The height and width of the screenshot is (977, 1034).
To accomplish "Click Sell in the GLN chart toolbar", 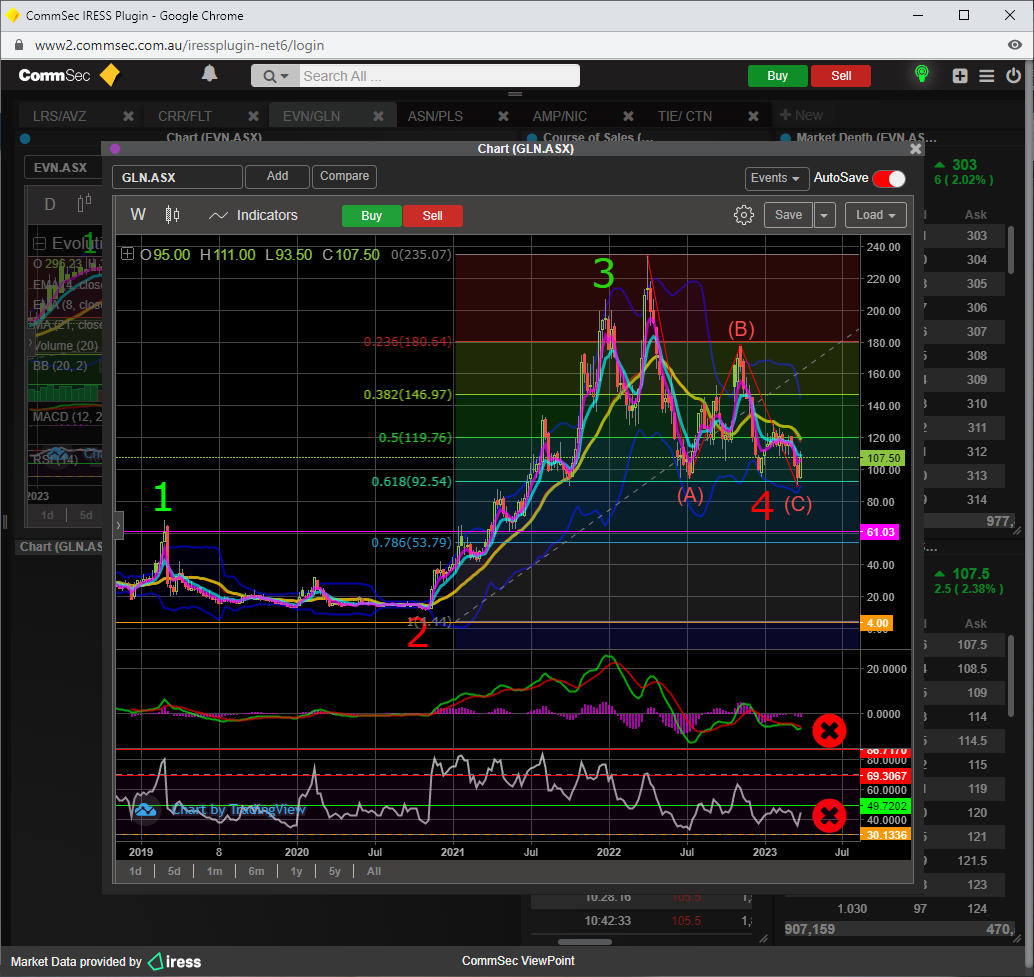I will 433,216.
